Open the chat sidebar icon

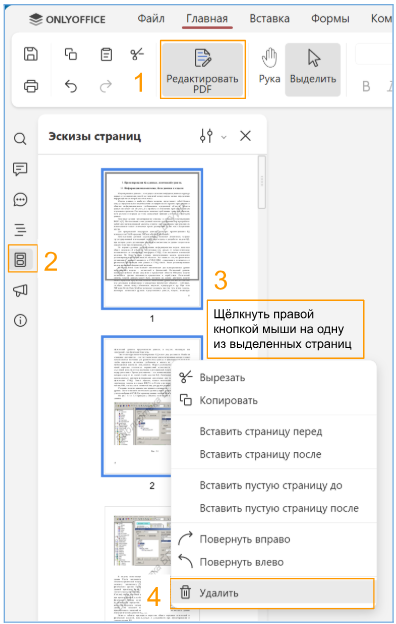coord(20,199)
